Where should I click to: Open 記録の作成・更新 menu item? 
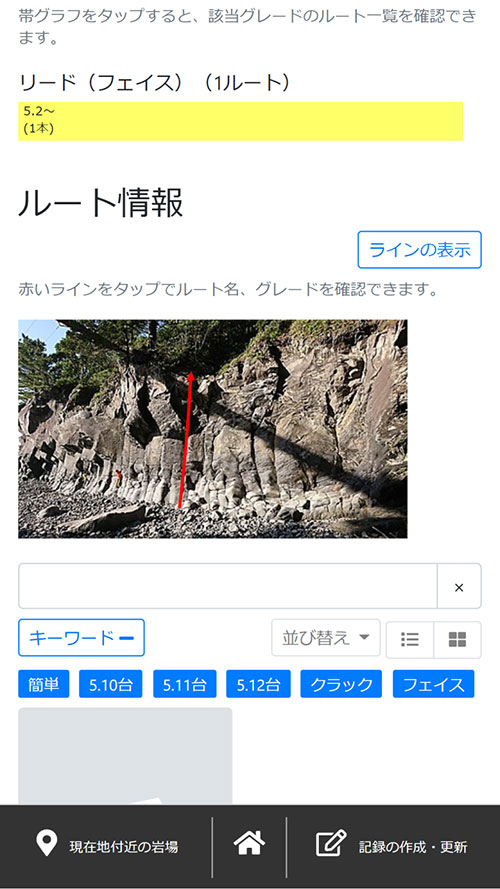413,847
